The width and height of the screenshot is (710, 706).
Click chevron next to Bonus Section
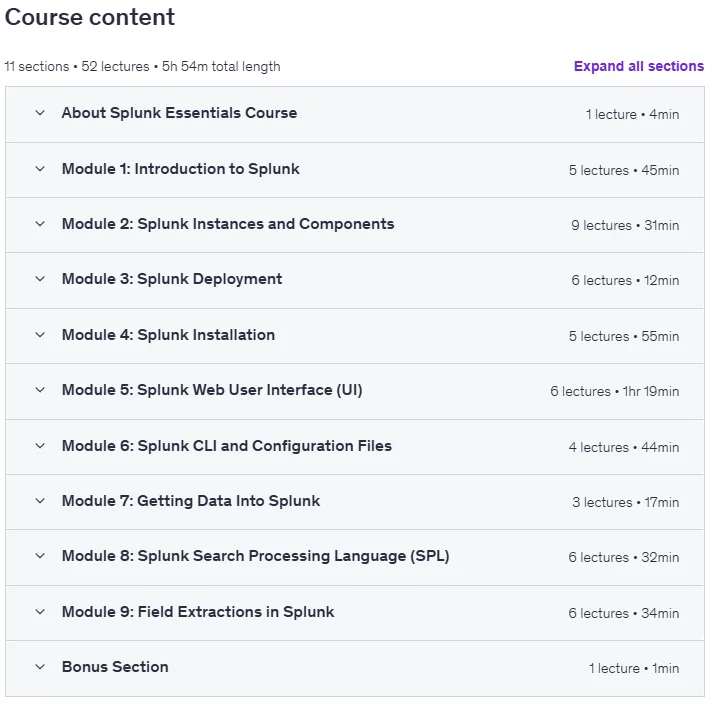pyautogui.click(x=40, y=667)
